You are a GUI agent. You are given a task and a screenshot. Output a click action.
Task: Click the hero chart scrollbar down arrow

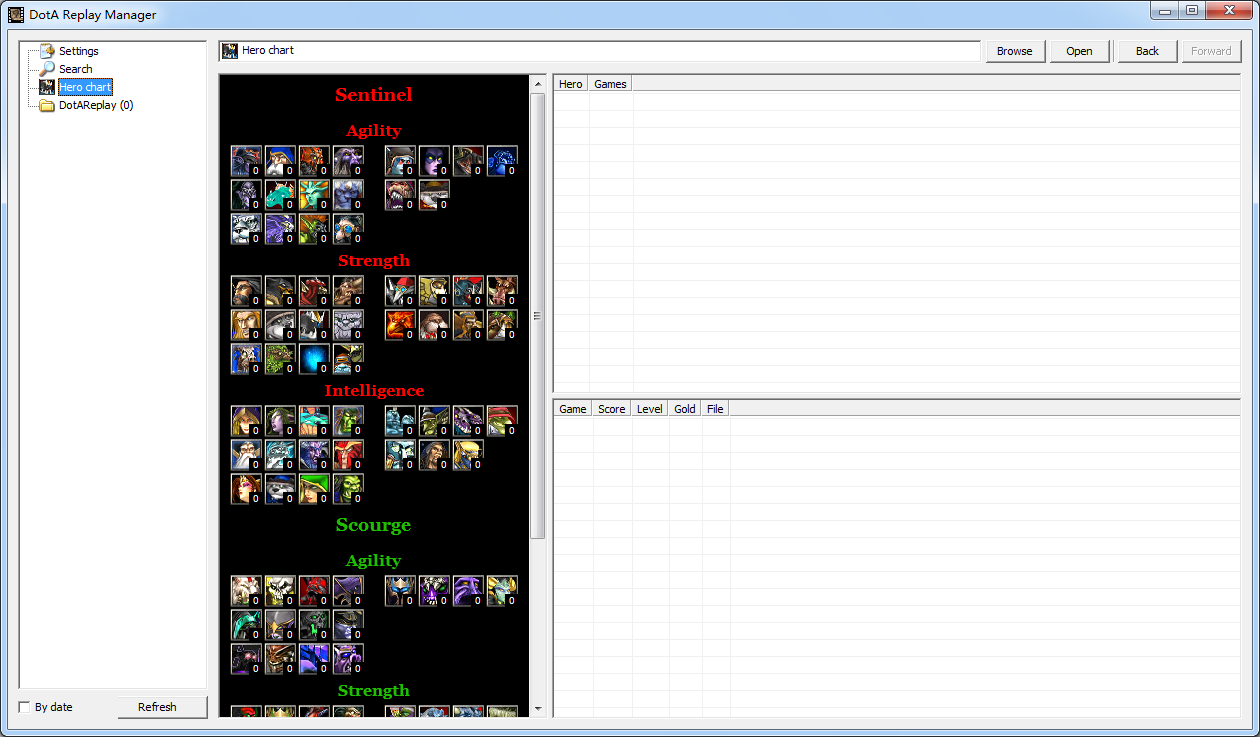coord(537,709)
